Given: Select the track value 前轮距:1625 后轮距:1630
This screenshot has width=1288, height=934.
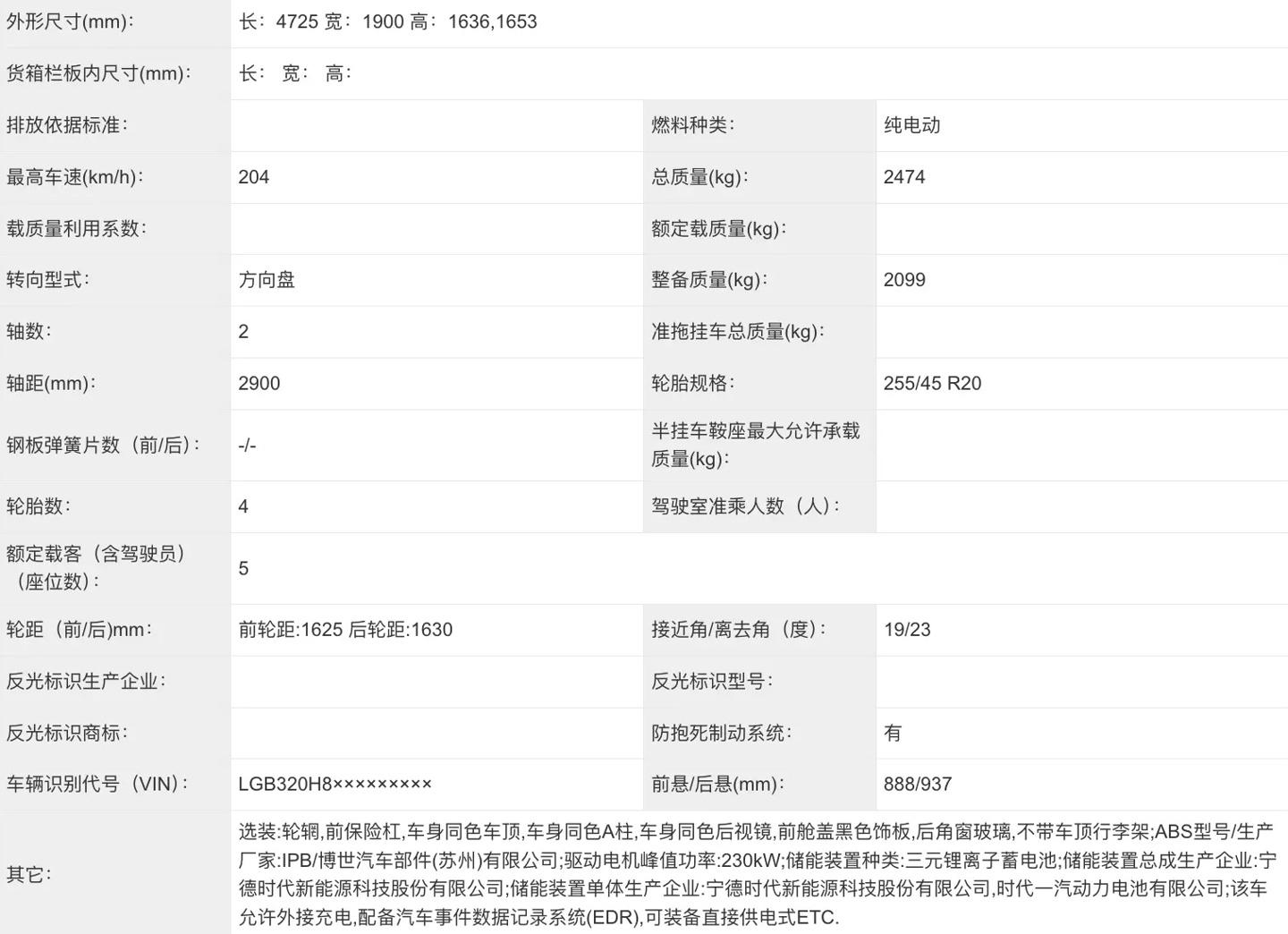Looking at the screenshot, I should click(x=345, y=630).
